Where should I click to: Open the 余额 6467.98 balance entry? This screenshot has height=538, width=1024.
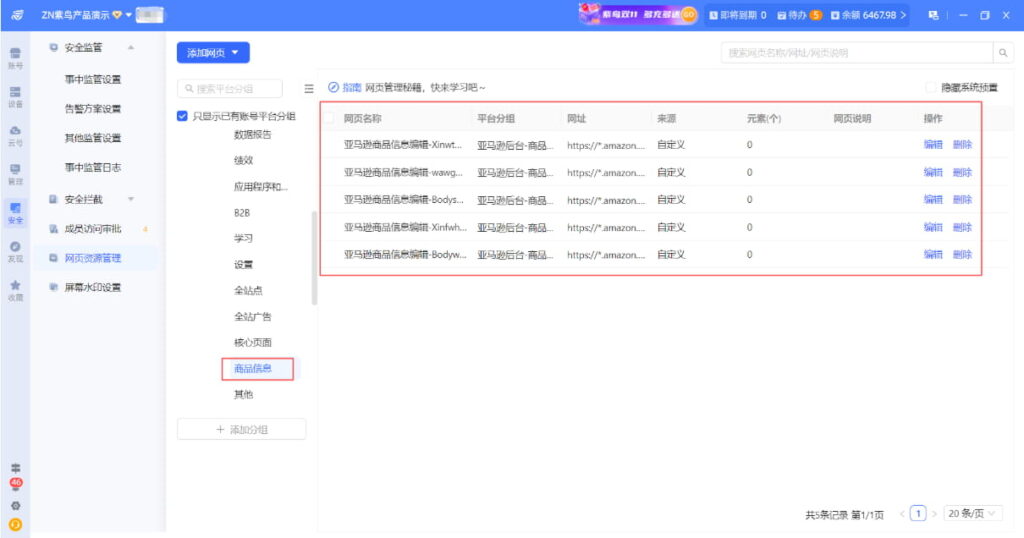point(869,14)
